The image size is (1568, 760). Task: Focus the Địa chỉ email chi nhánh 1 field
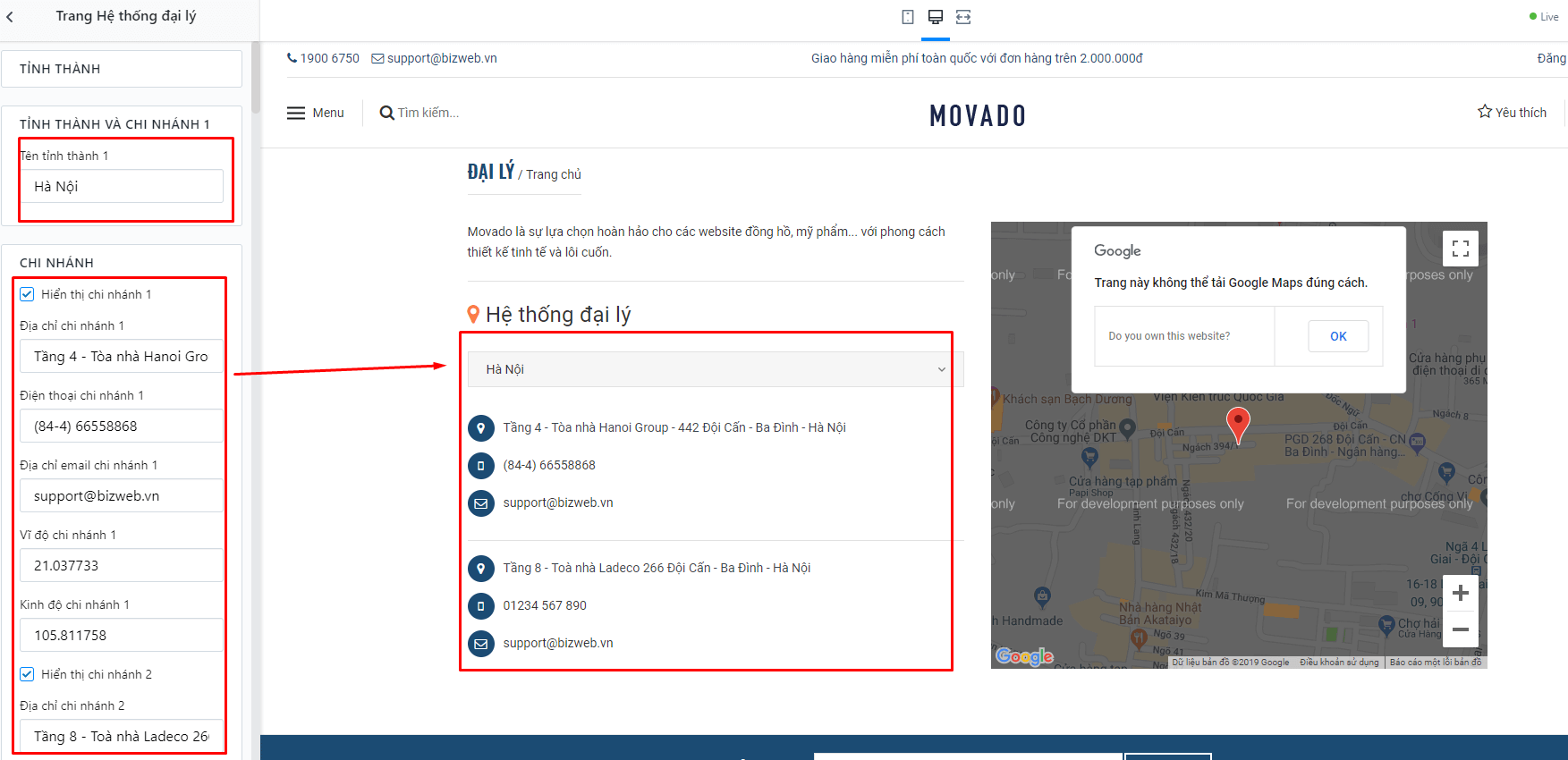pyautogui.click(x=122, y=495)
